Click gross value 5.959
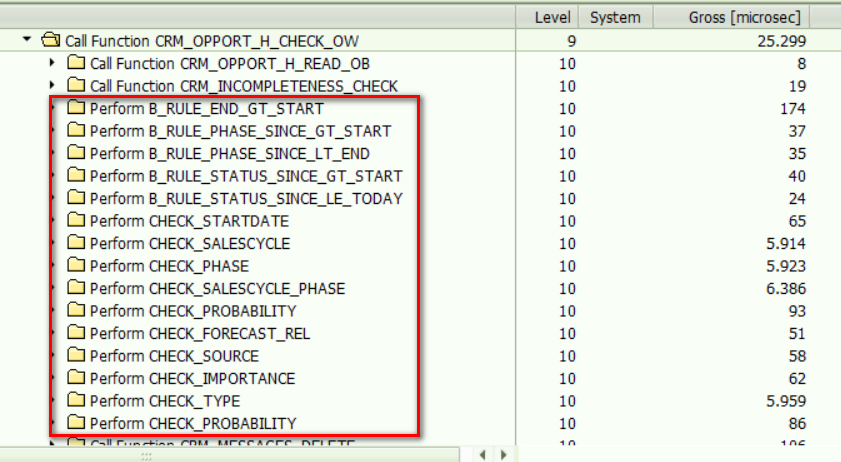This screenshot has width=841, height=462. (786, 402)
